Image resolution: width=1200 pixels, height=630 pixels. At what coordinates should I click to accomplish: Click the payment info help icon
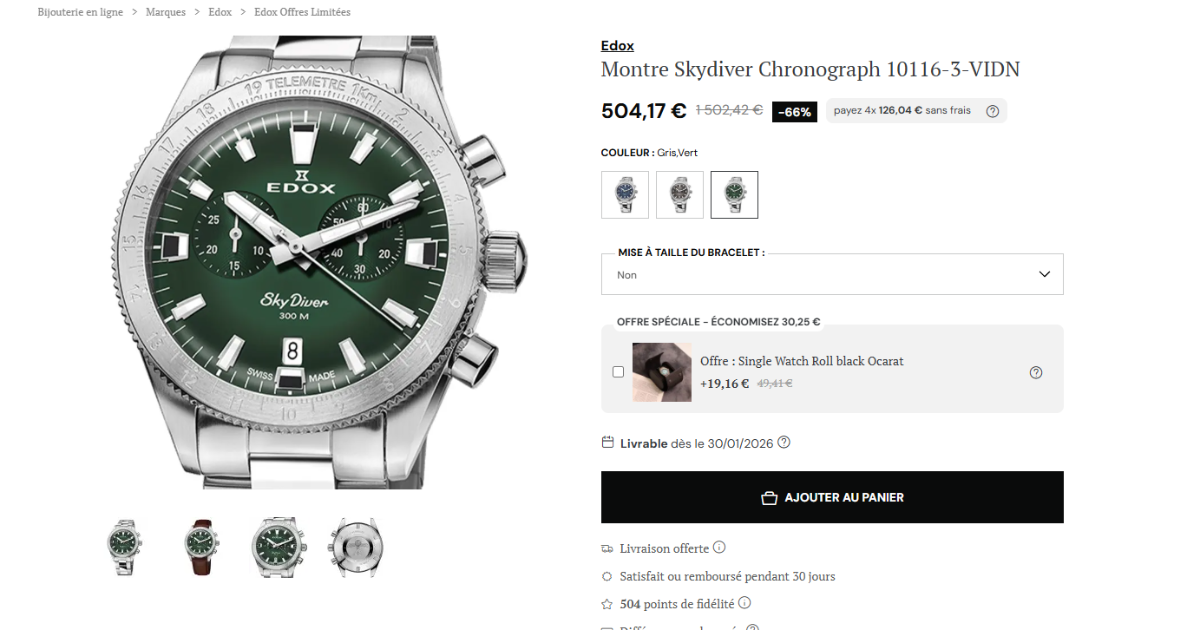click(992, 111)
